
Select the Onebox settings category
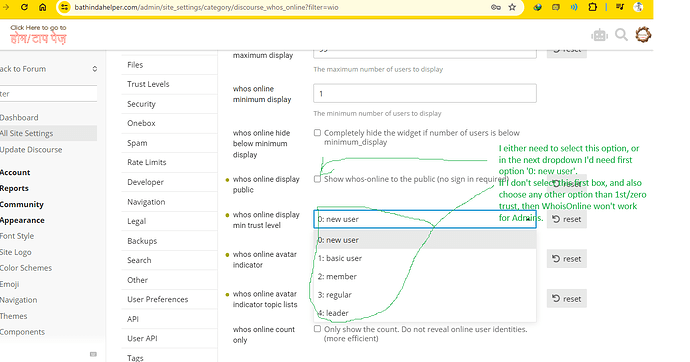(x=169, y=123)
